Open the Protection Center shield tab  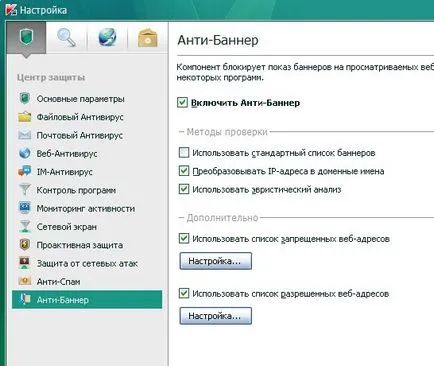[x=26, y=37]
